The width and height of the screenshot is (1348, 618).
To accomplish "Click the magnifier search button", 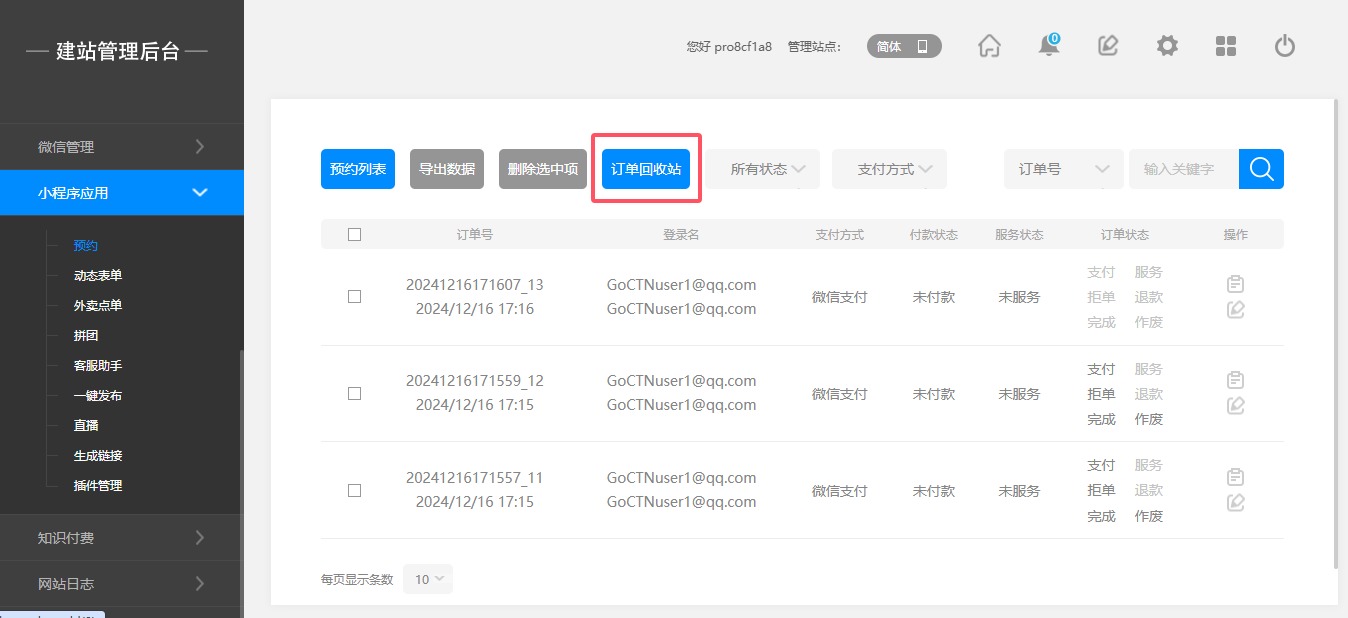I will [1261, 169].
